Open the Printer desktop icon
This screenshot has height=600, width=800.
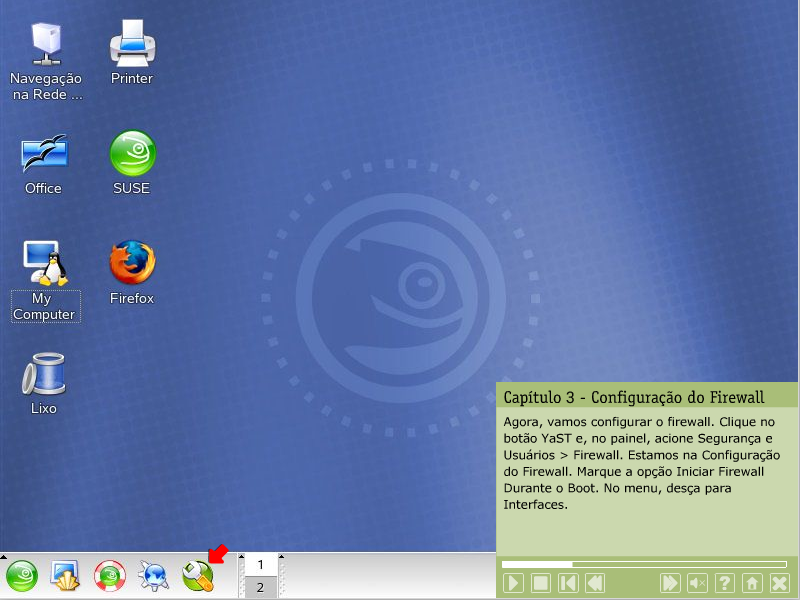pos(132,45)
